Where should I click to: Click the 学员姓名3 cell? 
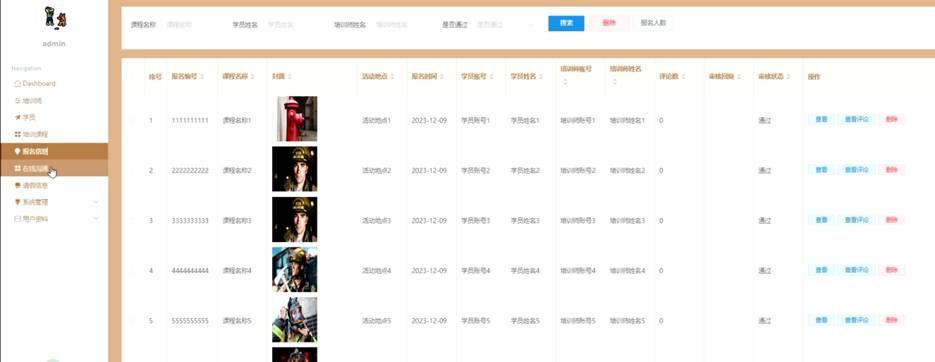tap(525, 221)
